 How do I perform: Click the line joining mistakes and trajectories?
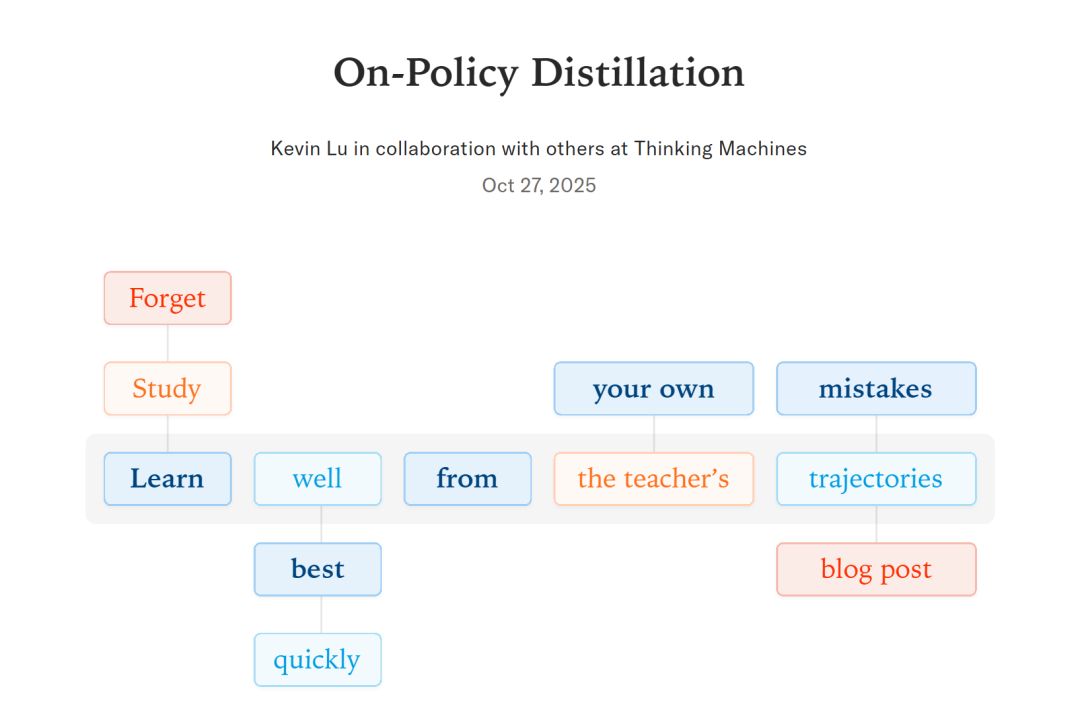[x=877, y=433]
